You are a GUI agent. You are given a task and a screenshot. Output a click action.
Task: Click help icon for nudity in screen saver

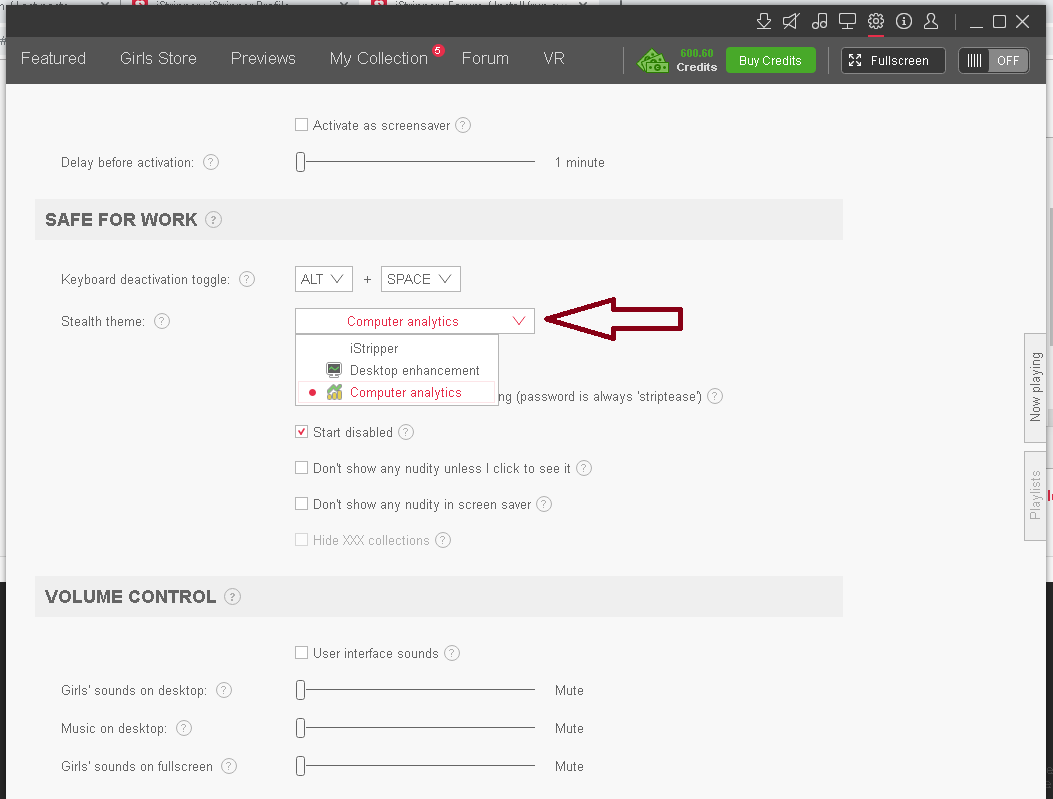[544, 504]
